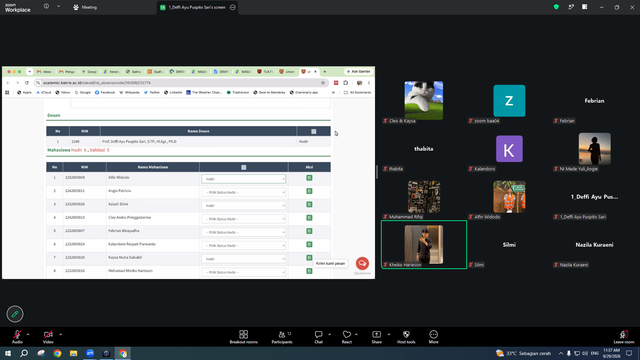Click the shared browser address bar
The width and height of the screenshot is (640, 360).
(x=180, y=82)
